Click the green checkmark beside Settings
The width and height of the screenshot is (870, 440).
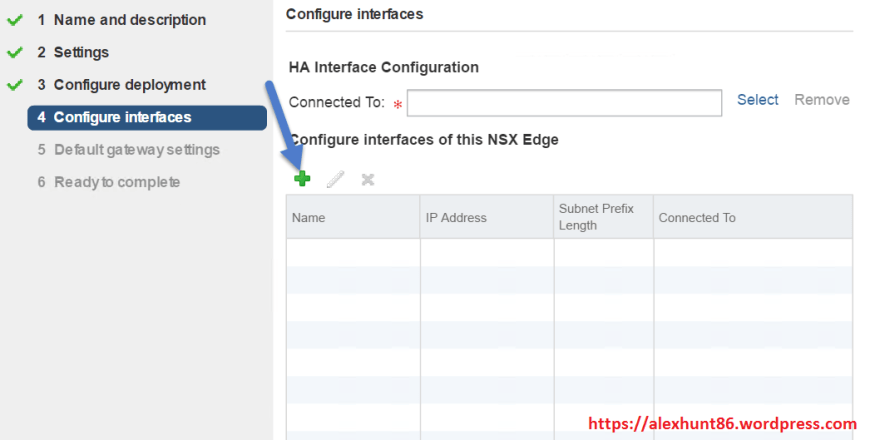pos(14,53)
